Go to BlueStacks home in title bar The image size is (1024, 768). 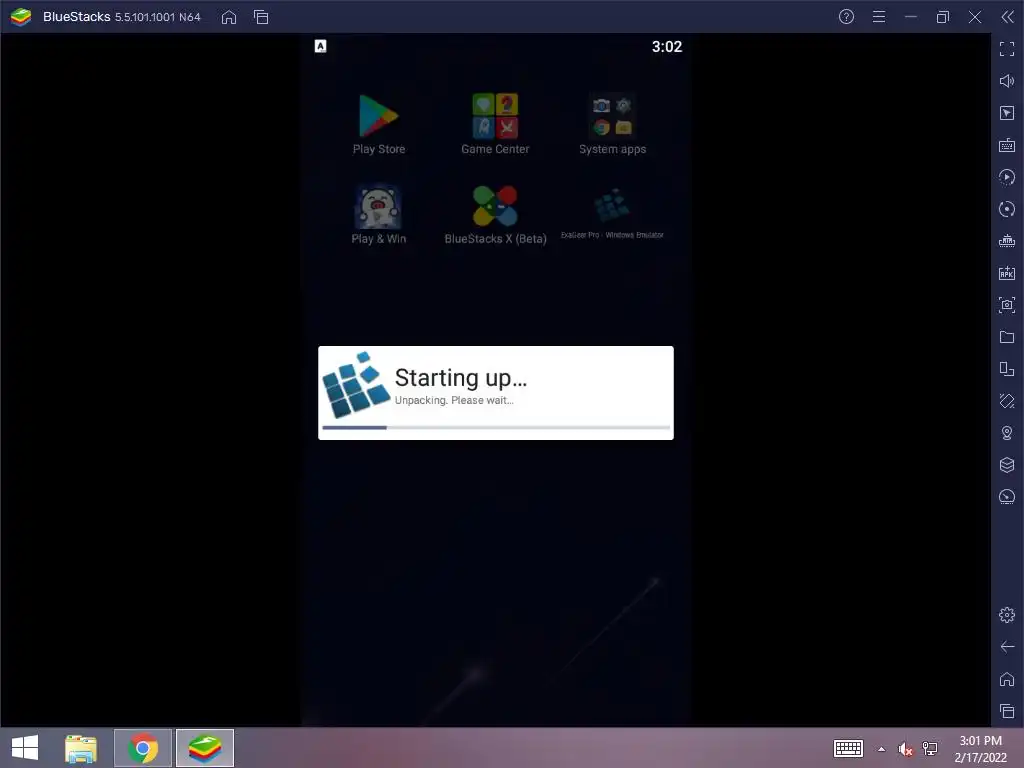pyautogui.click(x=229, y=17)
